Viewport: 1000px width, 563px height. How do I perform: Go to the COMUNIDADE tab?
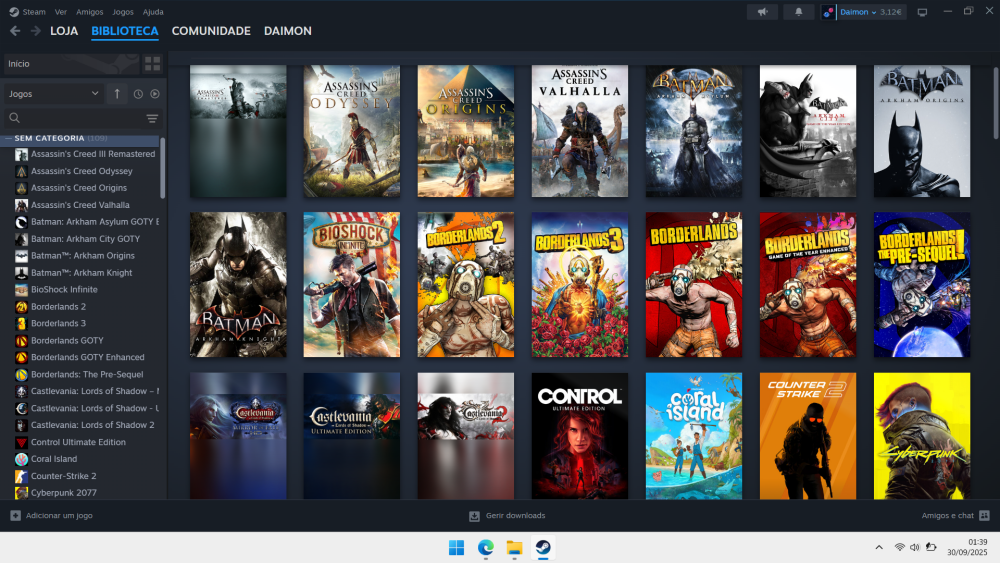[211, 31]
